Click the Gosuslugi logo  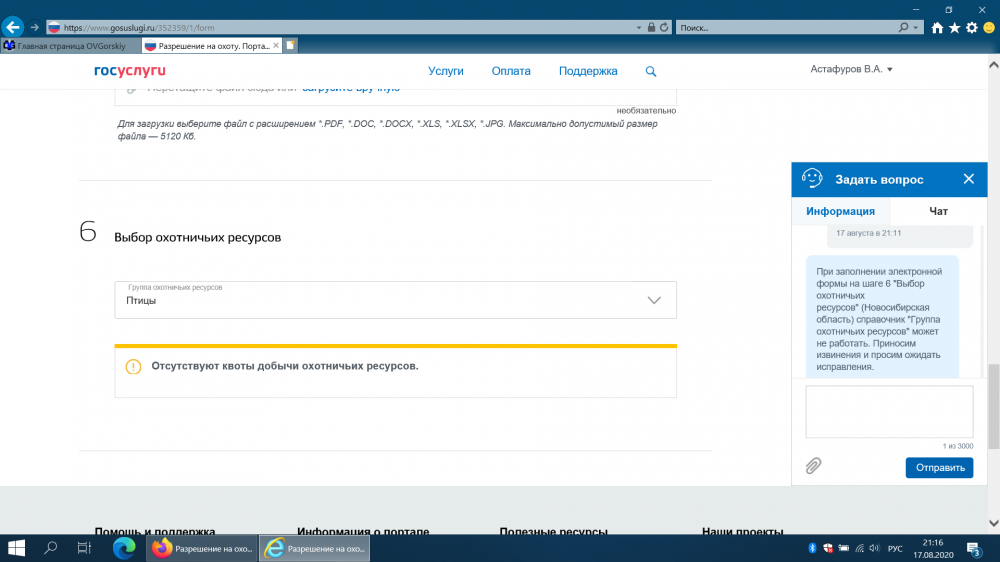129,71
